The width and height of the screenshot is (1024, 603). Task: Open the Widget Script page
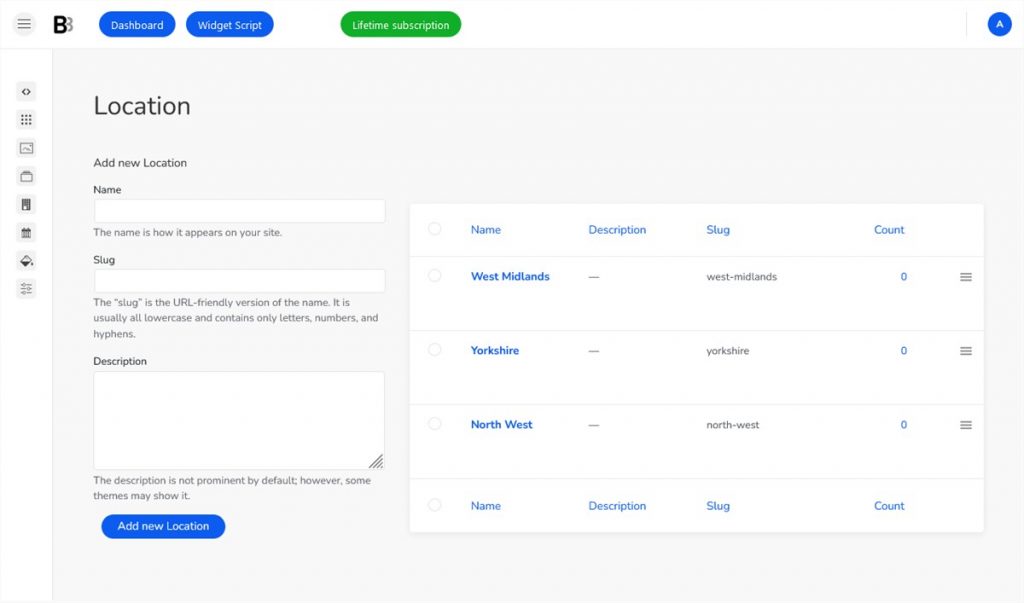tap(229, 24)
